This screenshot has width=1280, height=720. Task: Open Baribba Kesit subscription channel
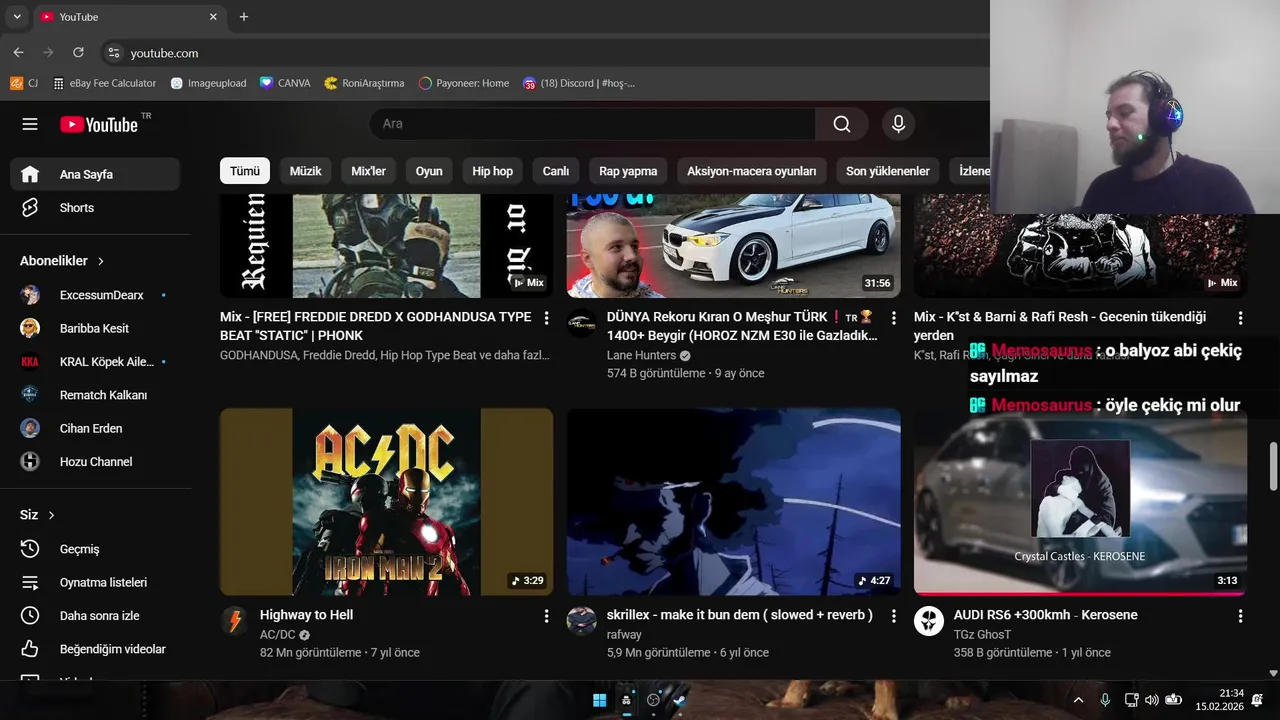[x=95, y=328]
